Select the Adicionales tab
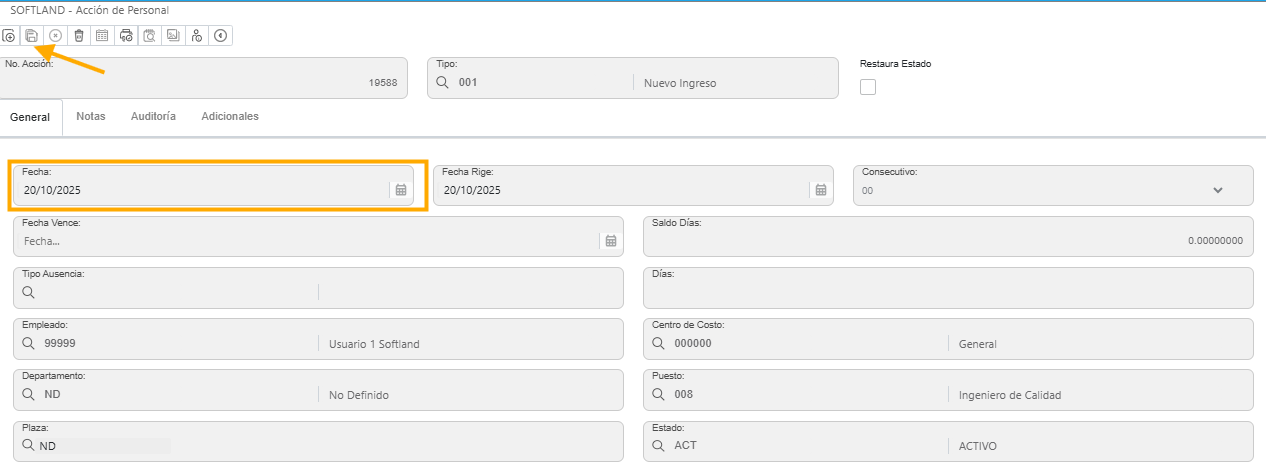 coord(230,116)
